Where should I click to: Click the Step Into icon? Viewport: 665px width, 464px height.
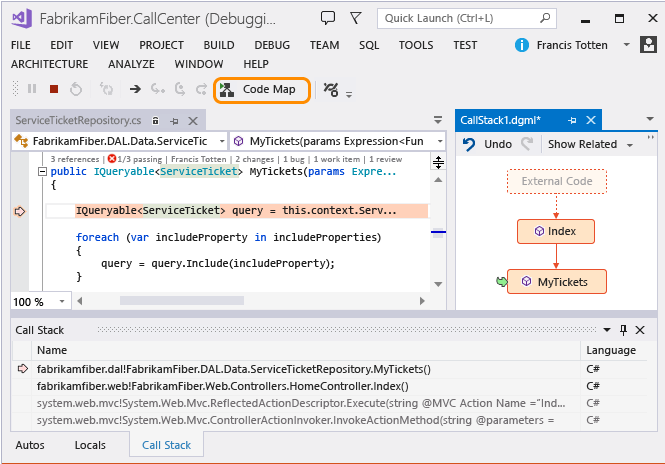(158, 89)
